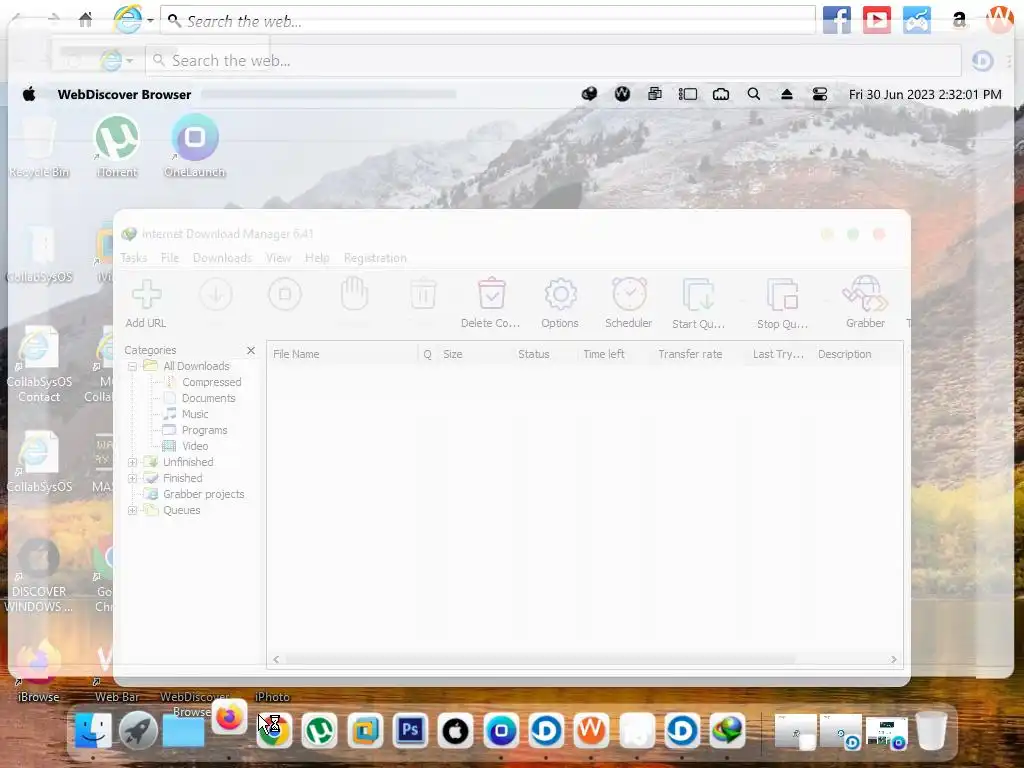
Task: Open the magnifier search icon in menu bar
Action: [x=754, y=94]
